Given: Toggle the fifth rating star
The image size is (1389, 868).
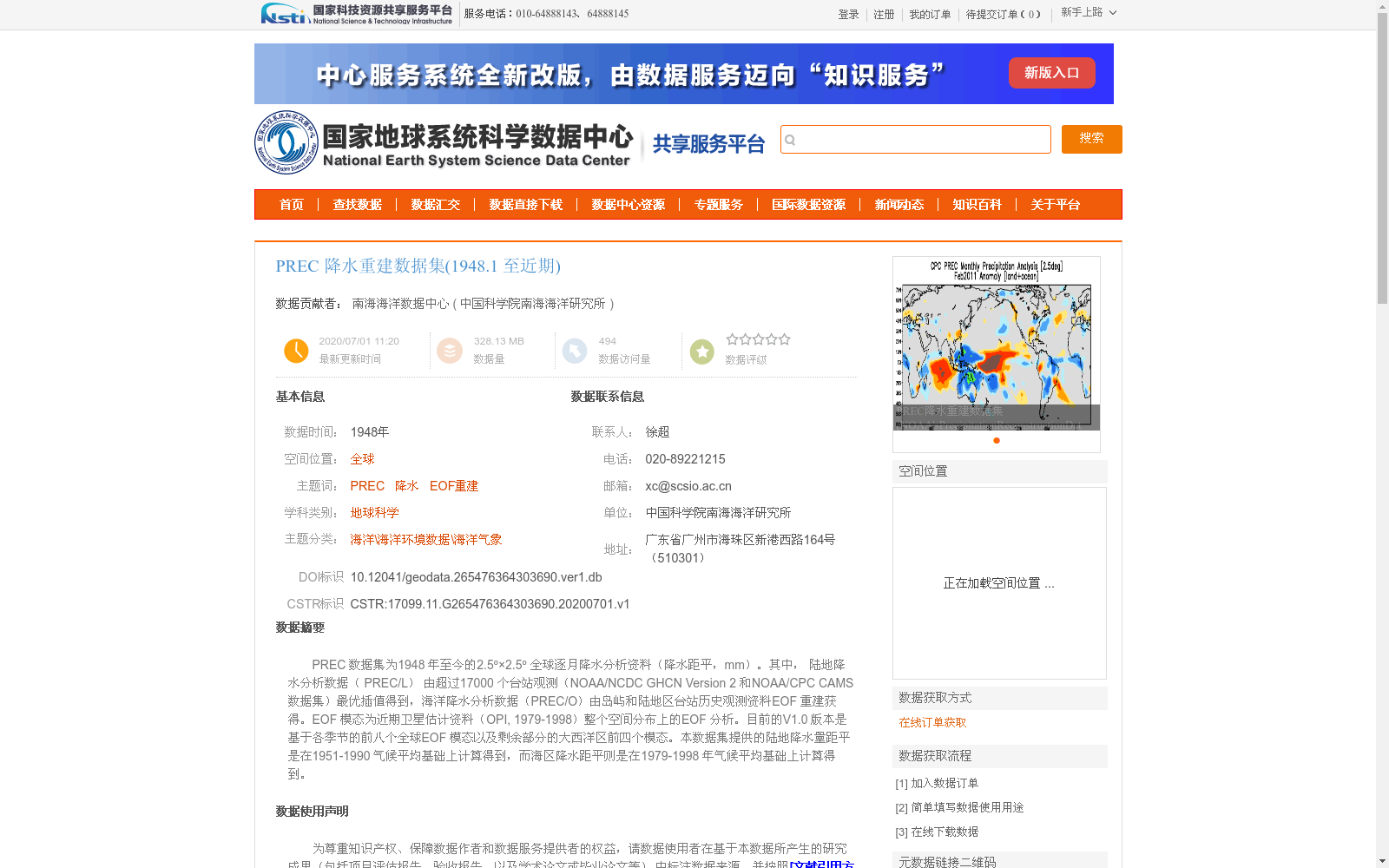Looking at the screenshot, I should 784,339.
